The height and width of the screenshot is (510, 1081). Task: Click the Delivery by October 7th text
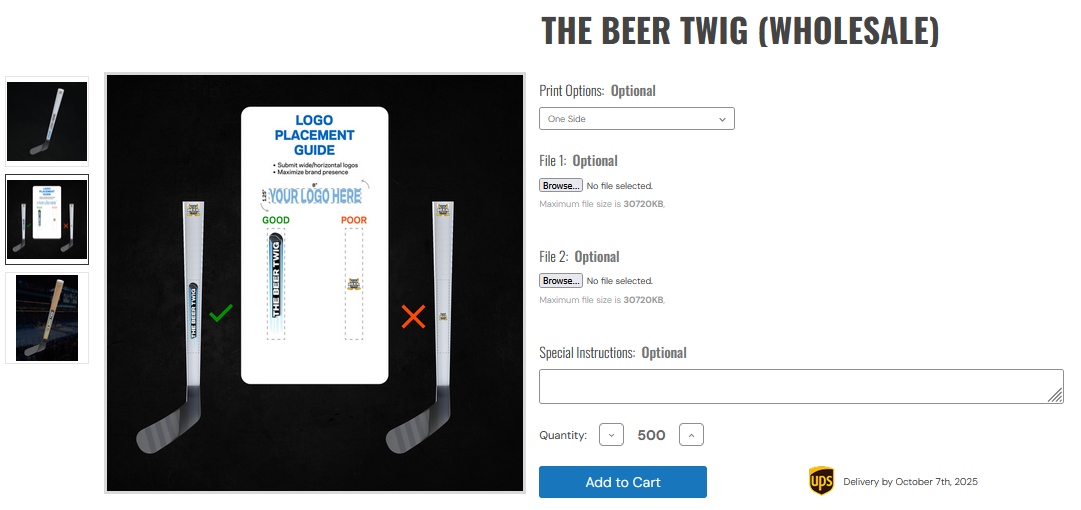point(910,482)
